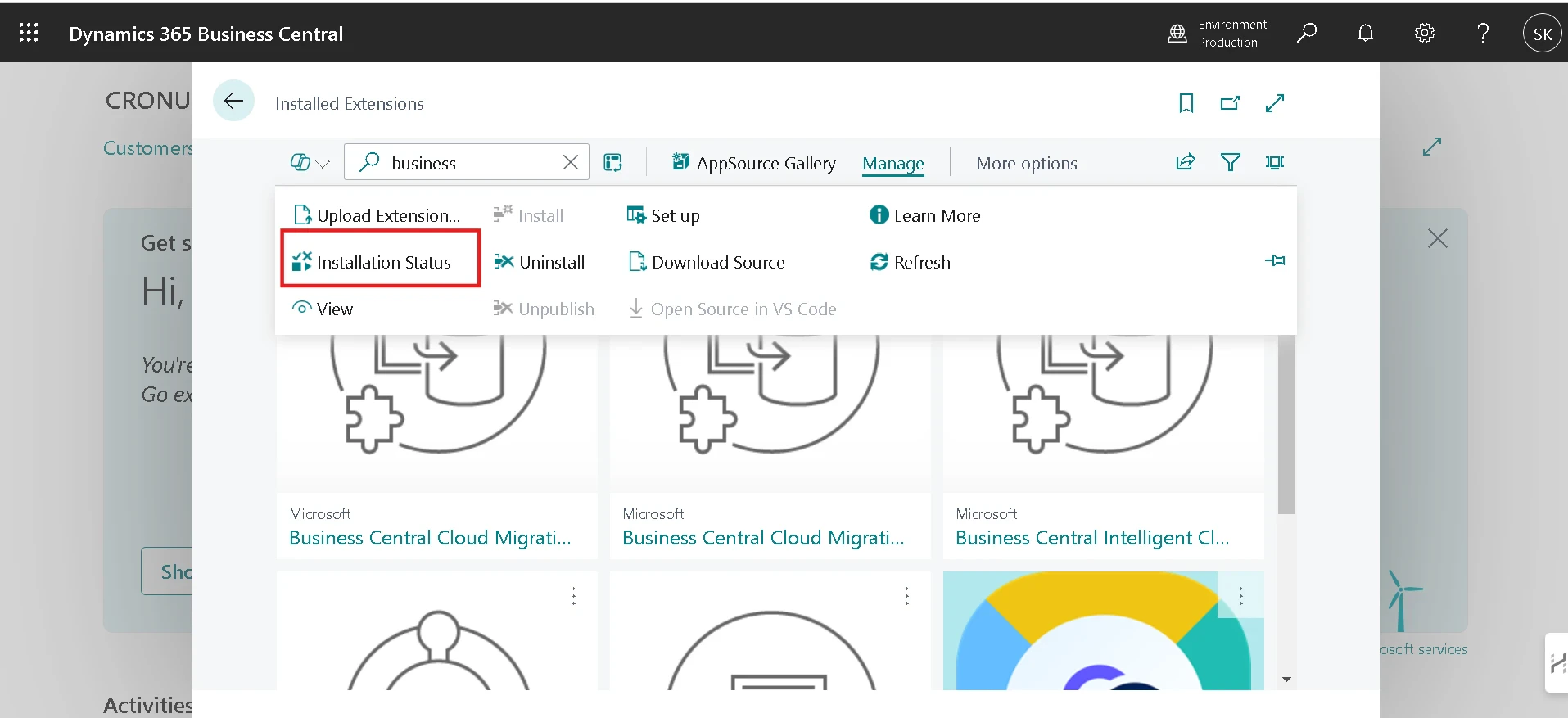Click the search magnifier in top bar
The width and height of the screenshot is (1568, 718).
pos(1307,33)
